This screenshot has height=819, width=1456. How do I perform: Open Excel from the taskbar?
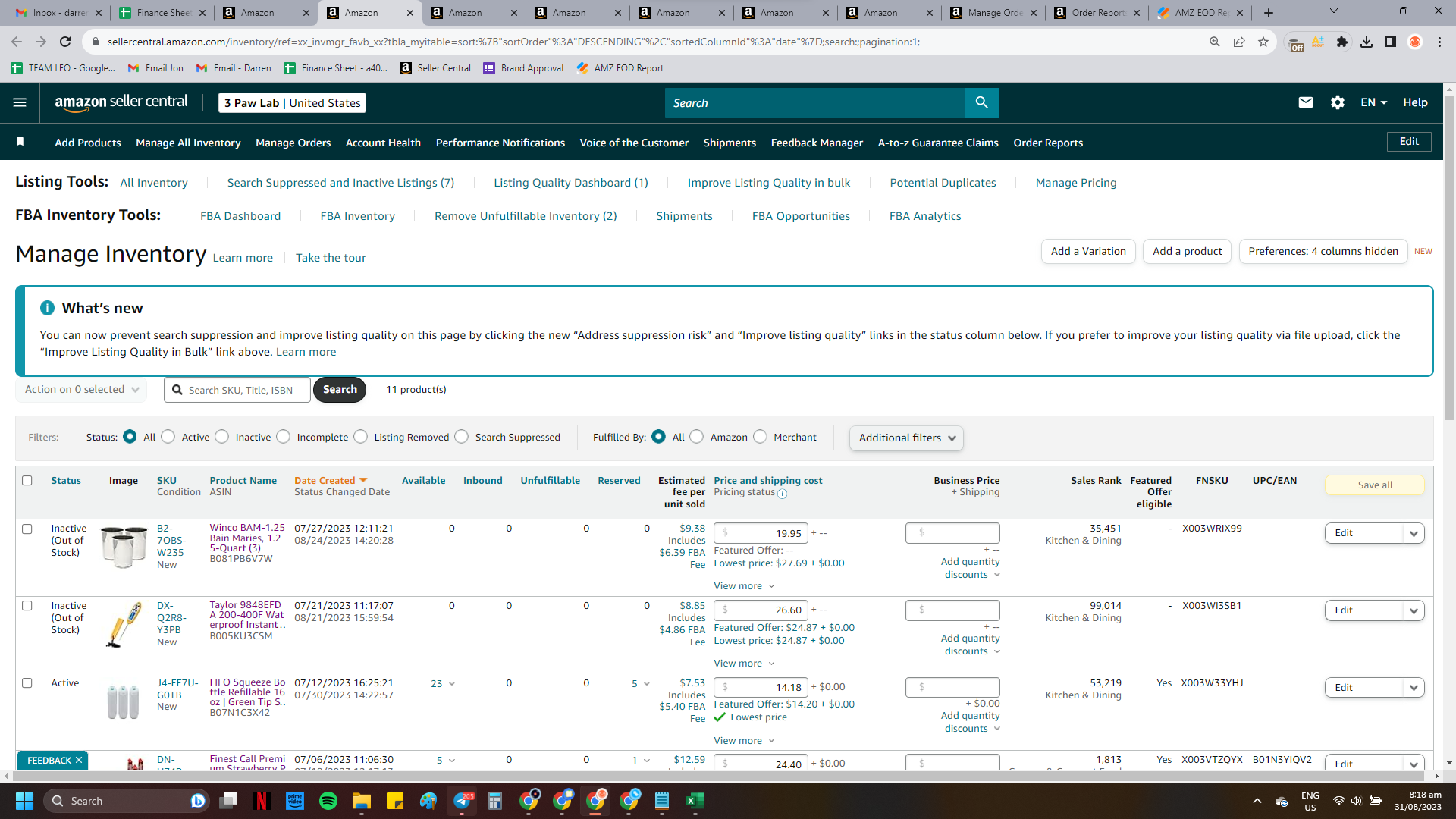click(695, 801)
